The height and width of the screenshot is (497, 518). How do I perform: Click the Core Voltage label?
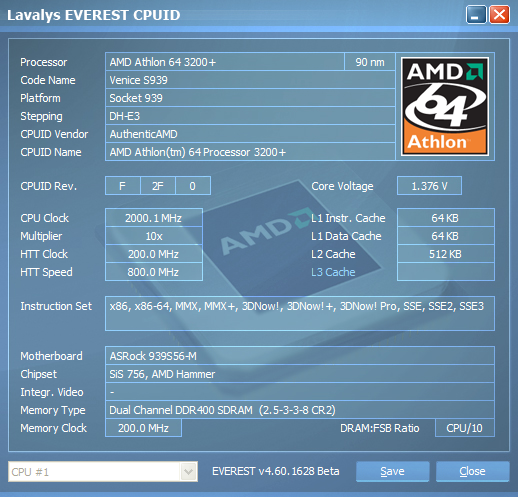(x=342, y=186)
